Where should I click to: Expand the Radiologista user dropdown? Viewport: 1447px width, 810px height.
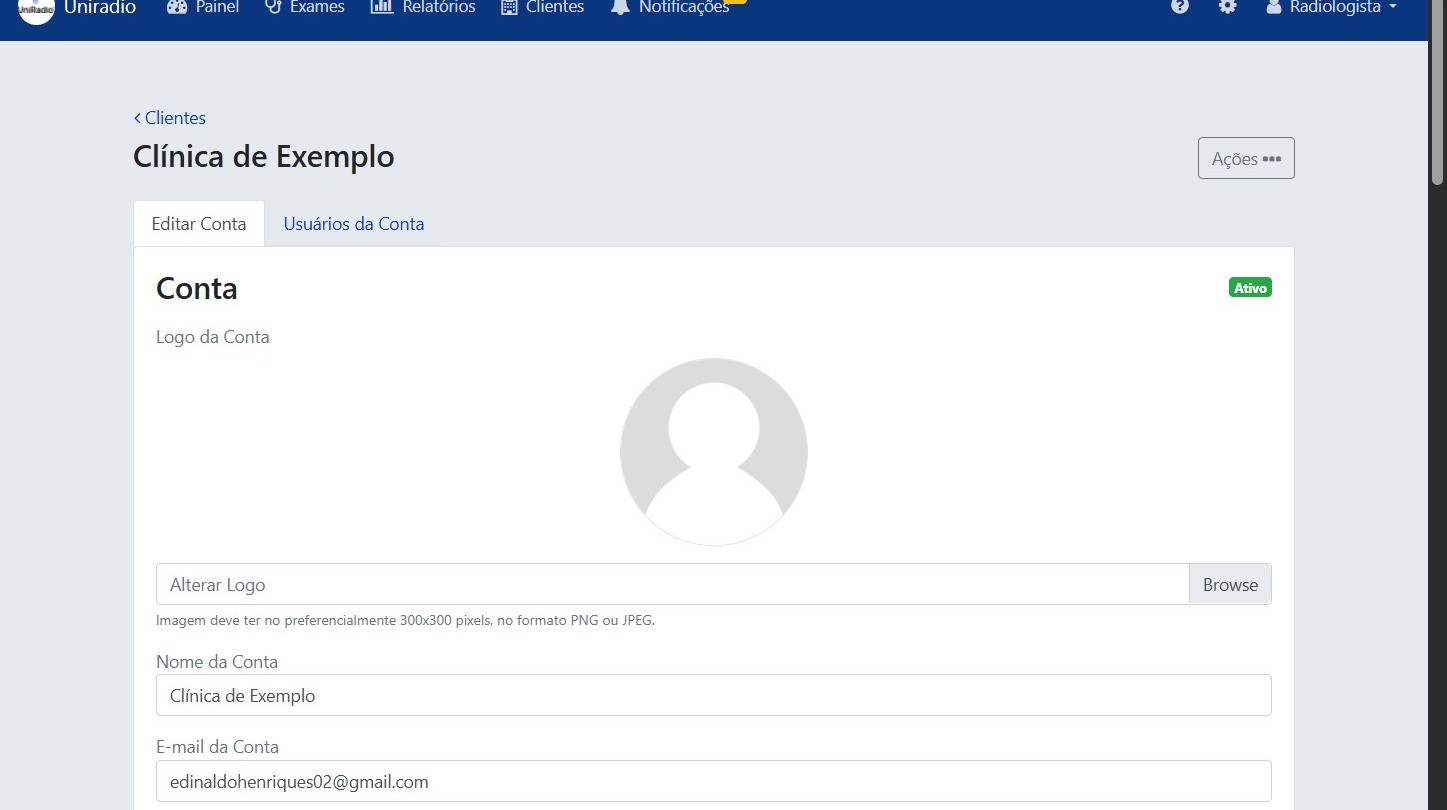1334,7
